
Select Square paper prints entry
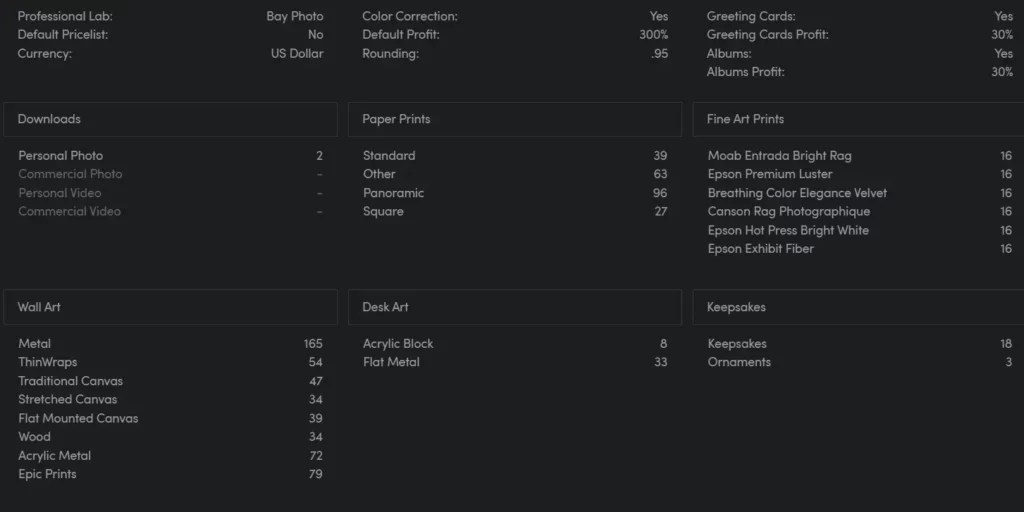click(x=515, y=211)
